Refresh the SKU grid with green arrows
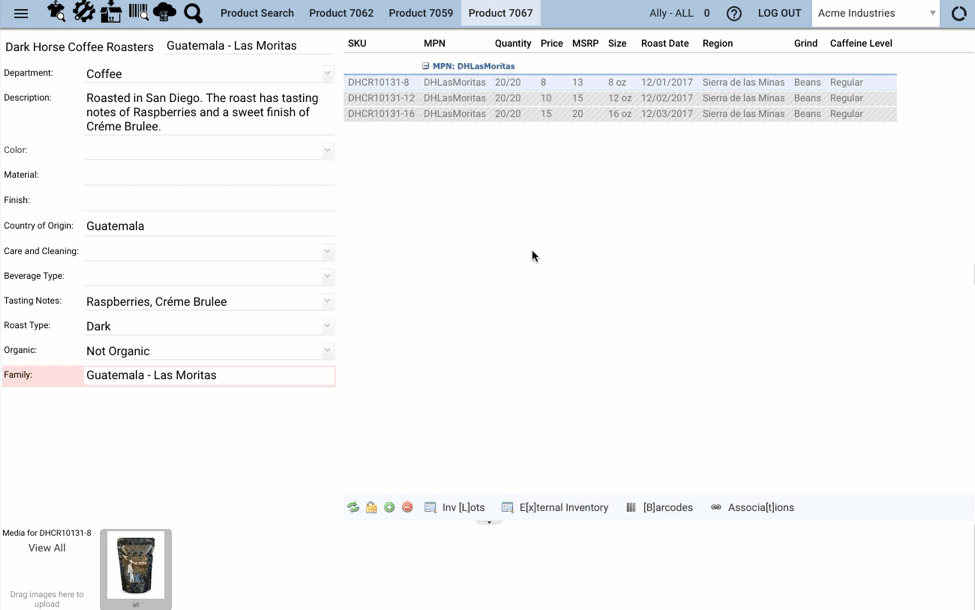975x610 pixels. (x=353, y=507)
